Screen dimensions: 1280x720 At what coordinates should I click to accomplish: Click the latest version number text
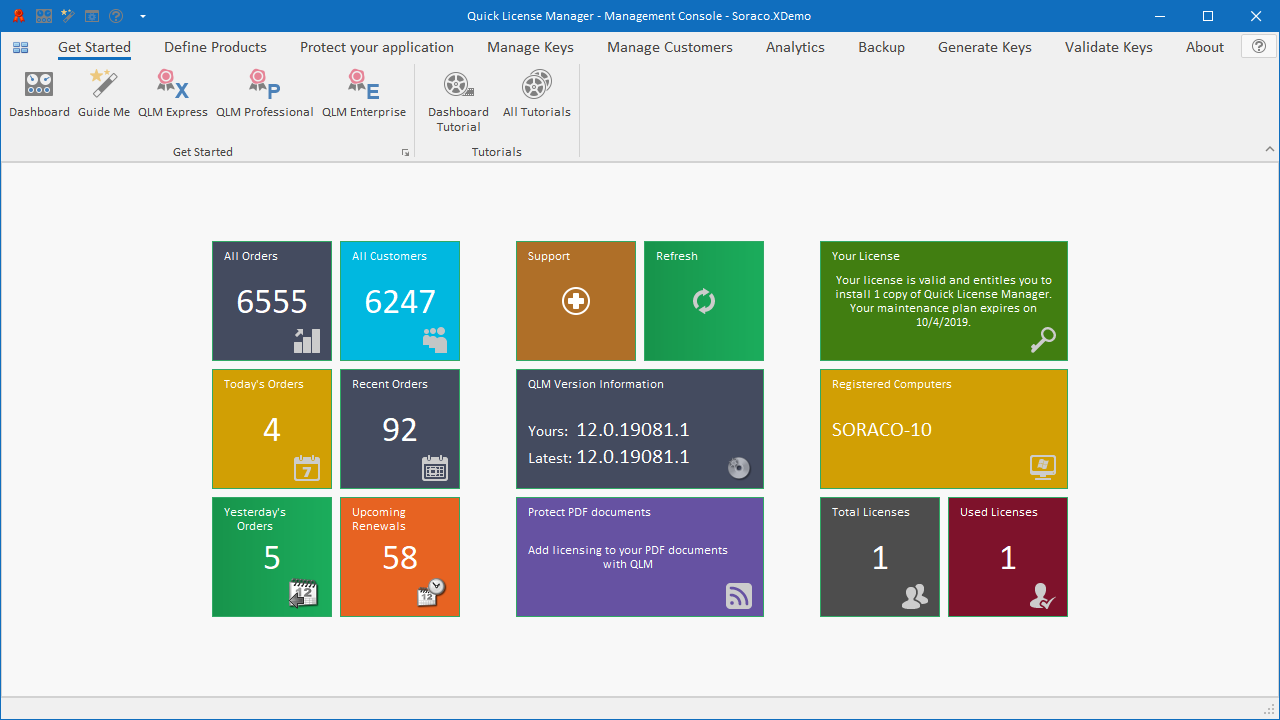(633, 457)
